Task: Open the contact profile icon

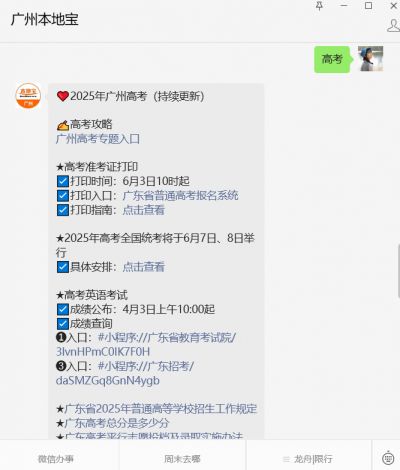Action: click(x=394, y=26)
